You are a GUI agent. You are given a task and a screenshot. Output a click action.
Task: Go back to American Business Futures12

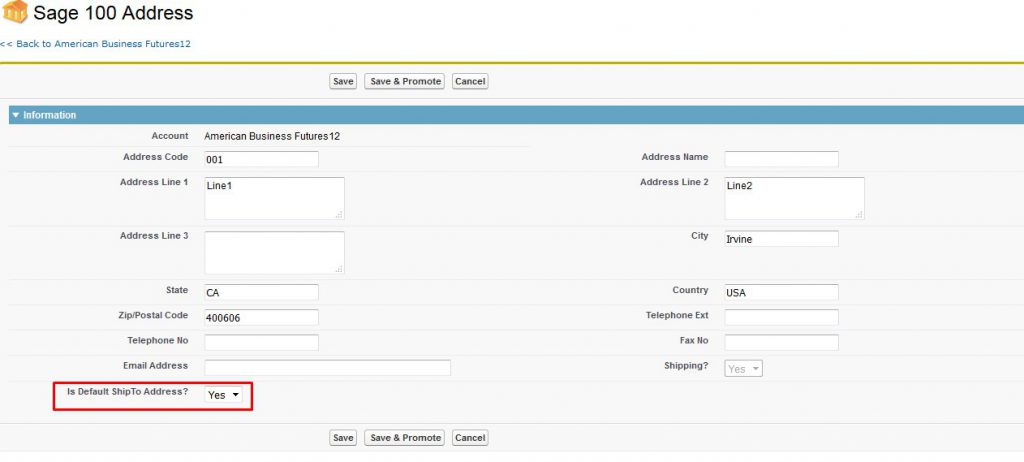95,44
